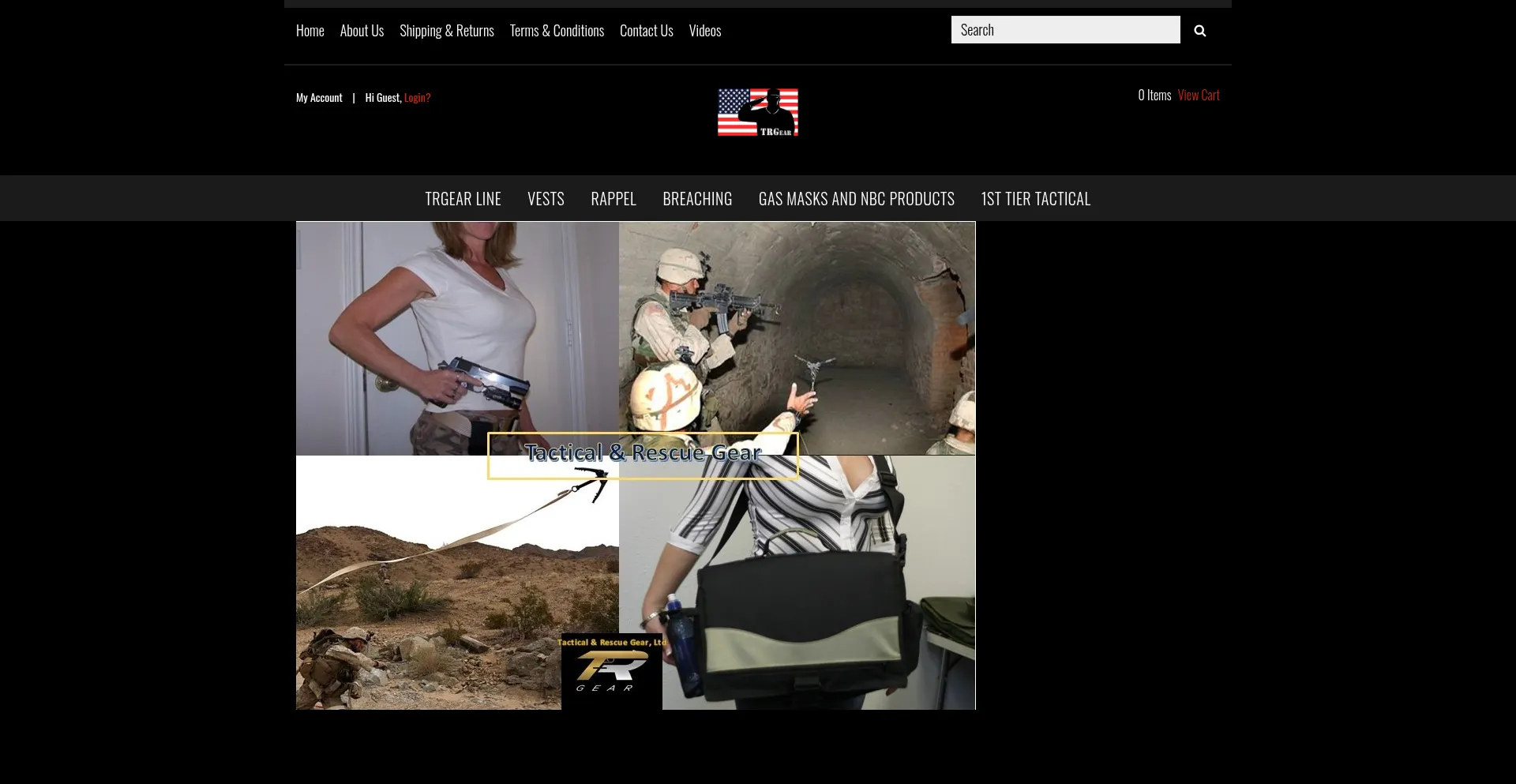Click the search magnifier icon

1199,31
